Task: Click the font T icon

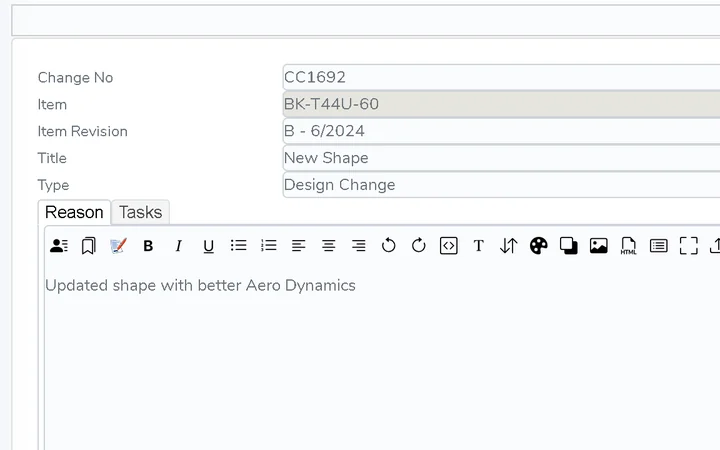Action: pos(478,246)
